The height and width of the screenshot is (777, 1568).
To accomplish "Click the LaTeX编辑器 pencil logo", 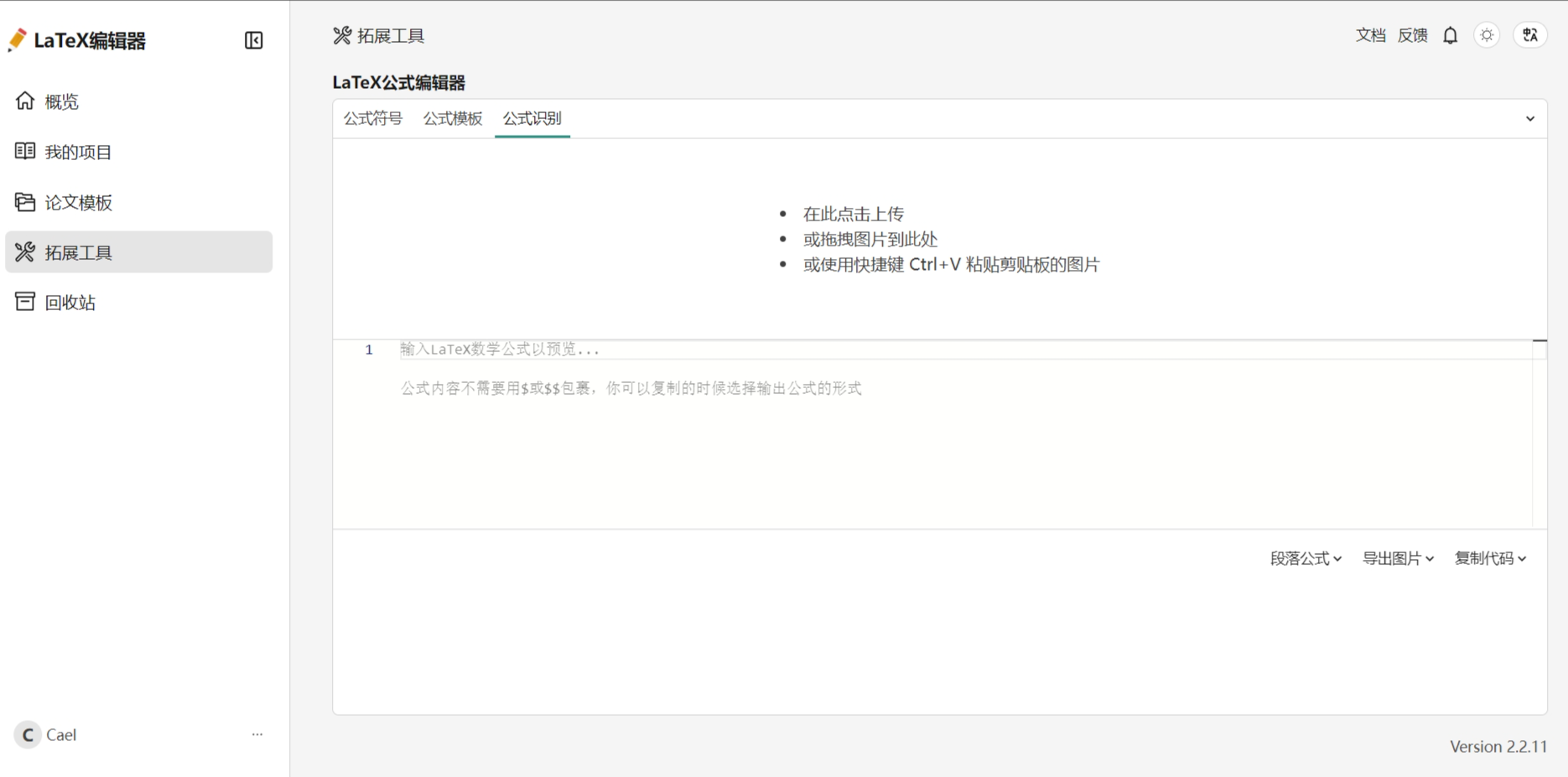I will 18,40.
